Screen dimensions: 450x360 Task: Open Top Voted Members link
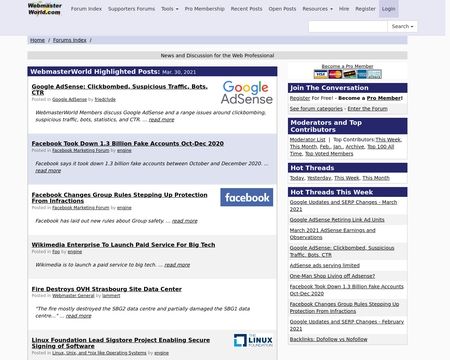[329, 154]
